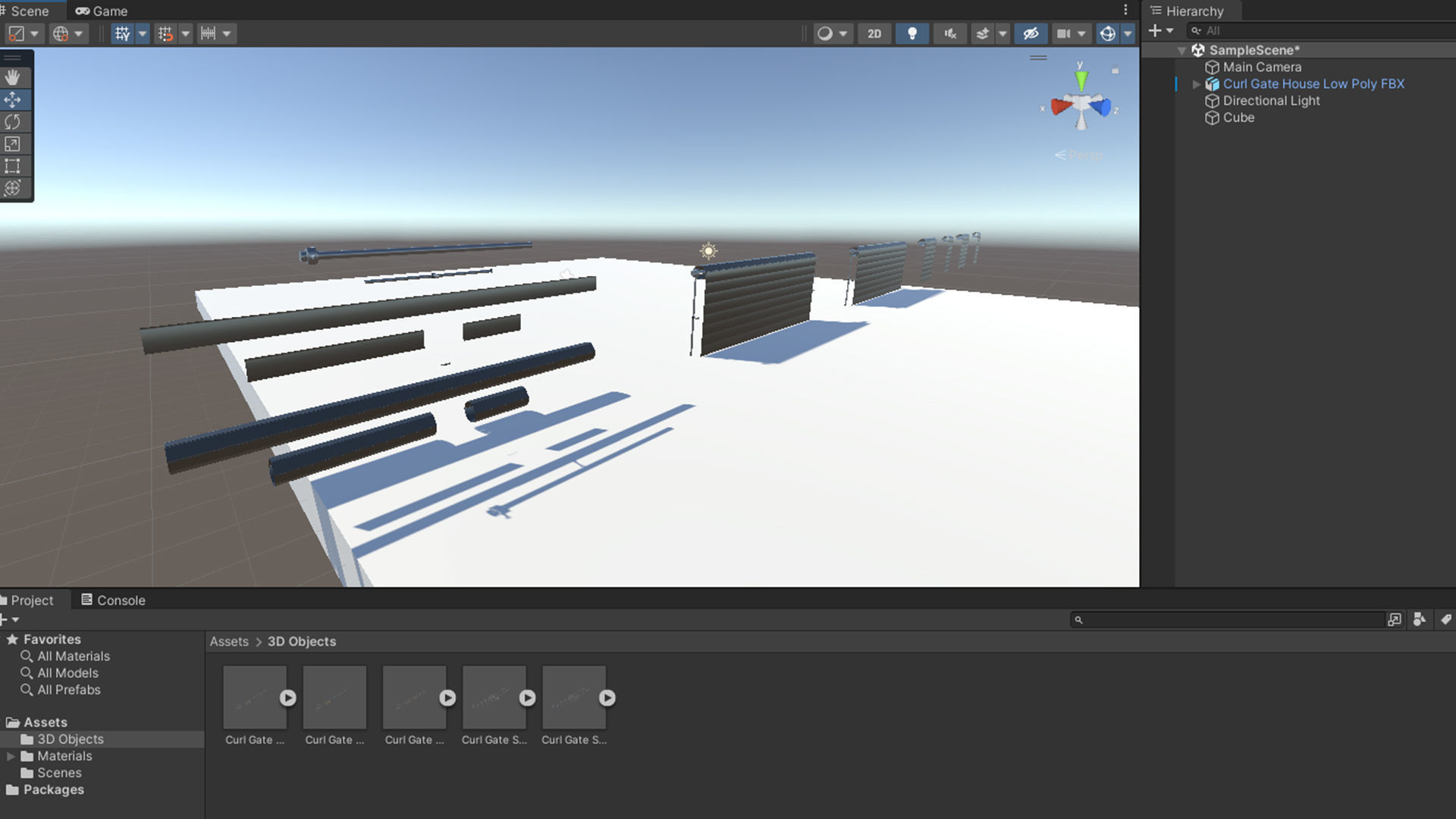Expand the Materials folder arrow
This screenshot has width=1456, height=819.
[11, 756]
